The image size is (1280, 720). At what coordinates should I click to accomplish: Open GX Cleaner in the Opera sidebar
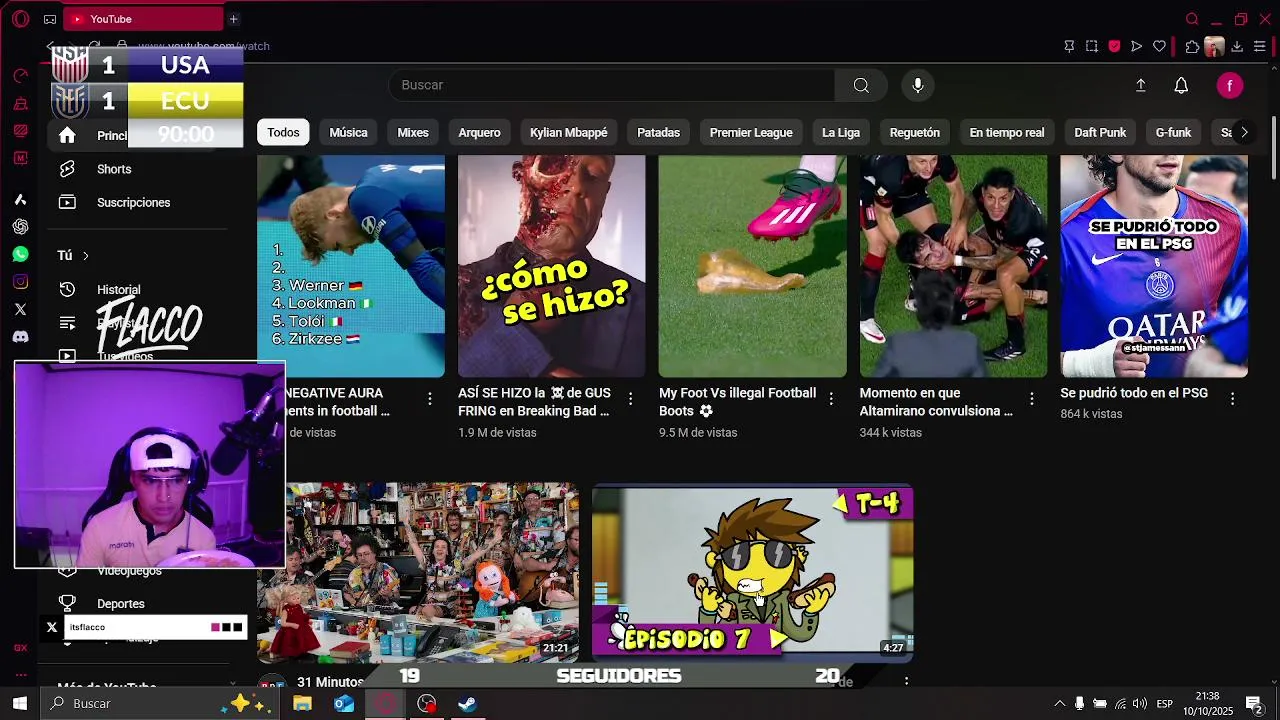20,104
